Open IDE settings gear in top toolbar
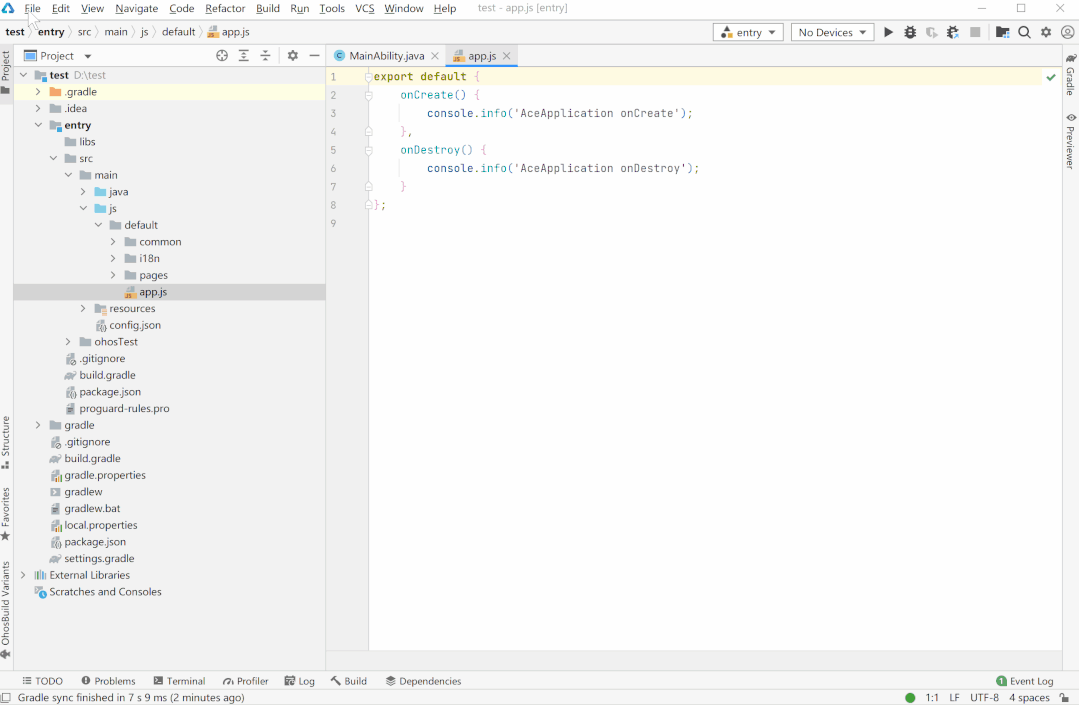 [1046, 32]
